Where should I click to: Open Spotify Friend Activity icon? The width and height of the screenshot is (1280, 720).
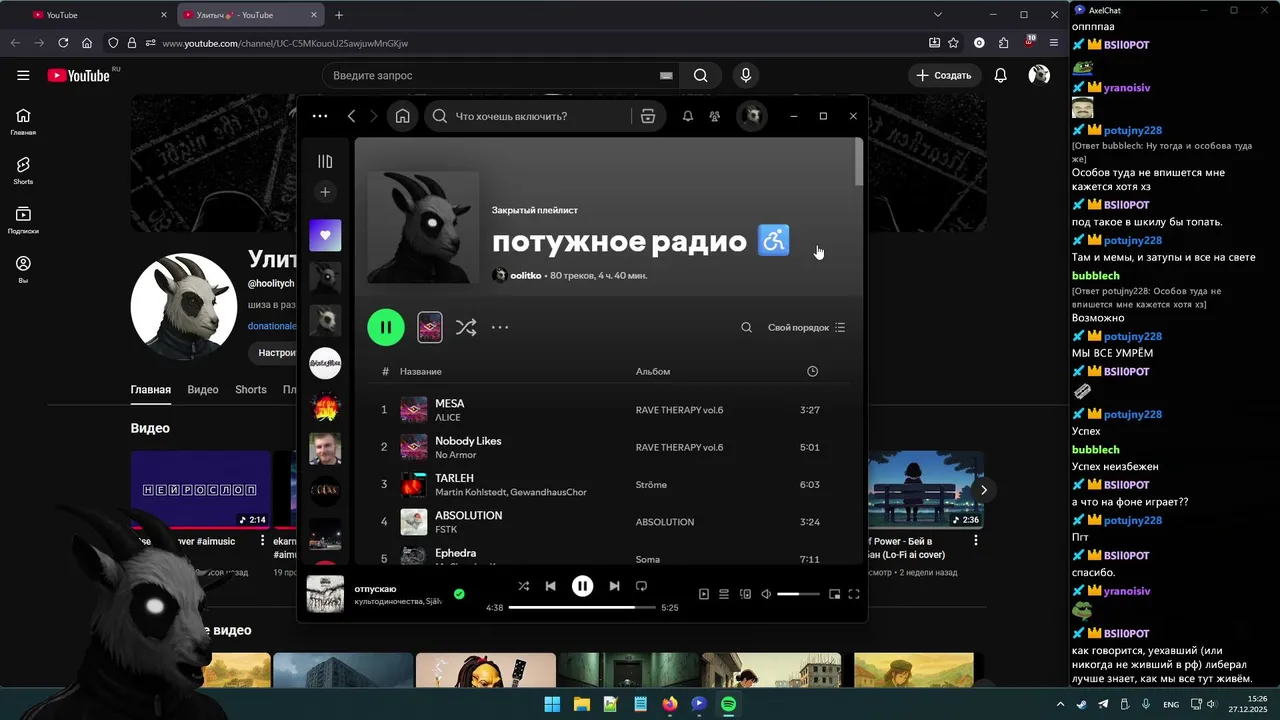pyautogui.click(x=714, y=116)
